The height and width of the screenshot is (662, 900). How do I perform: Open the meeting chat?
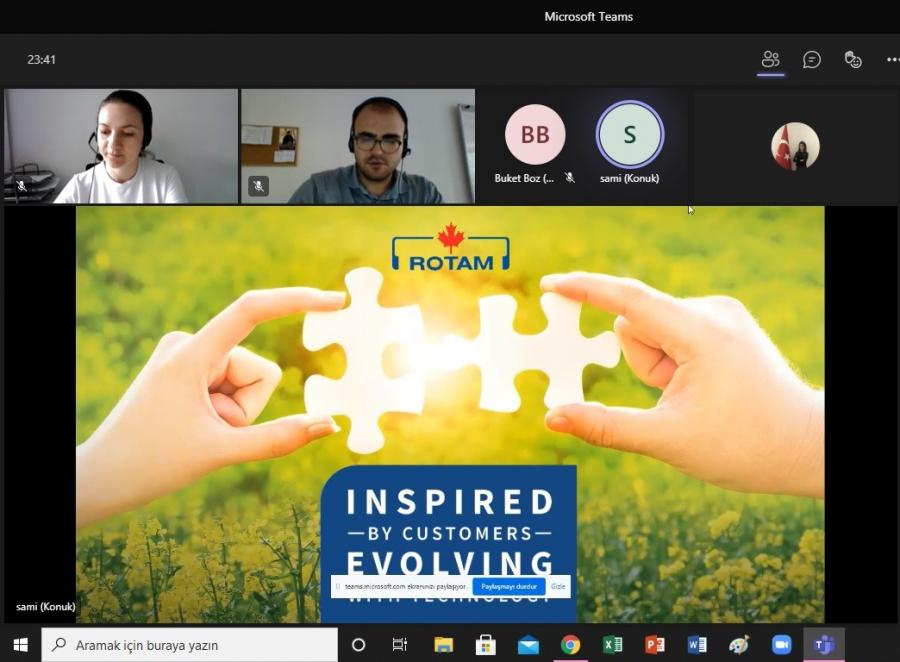tap(812, 60)
